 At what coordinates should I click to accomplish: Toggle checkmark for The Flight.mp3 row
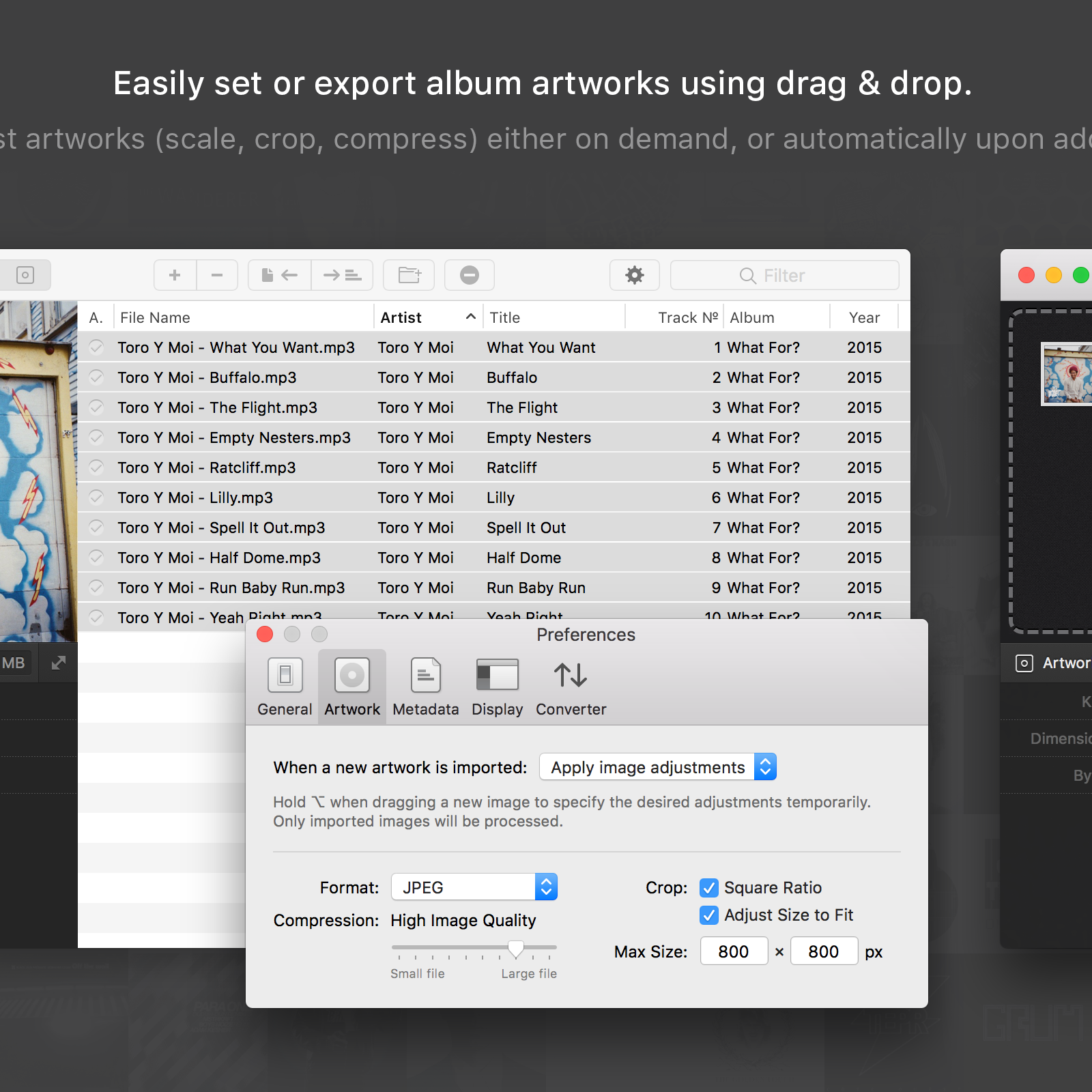click(x=97, y=407)
